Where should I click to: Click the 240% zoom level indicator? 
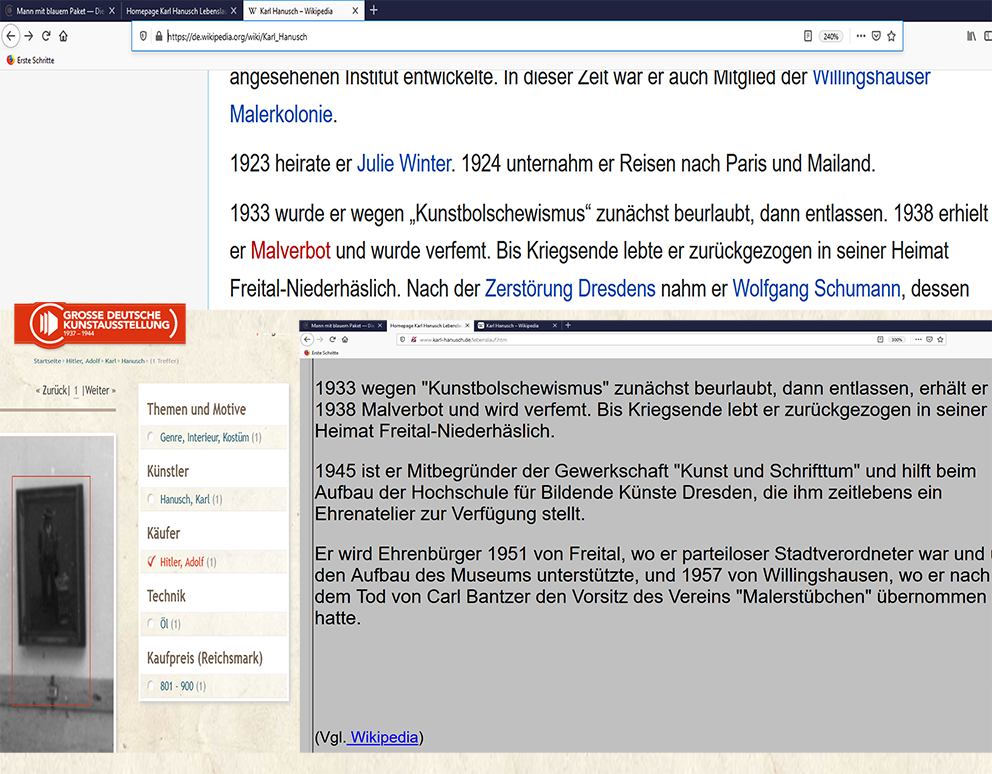click(x=830, y=36)
